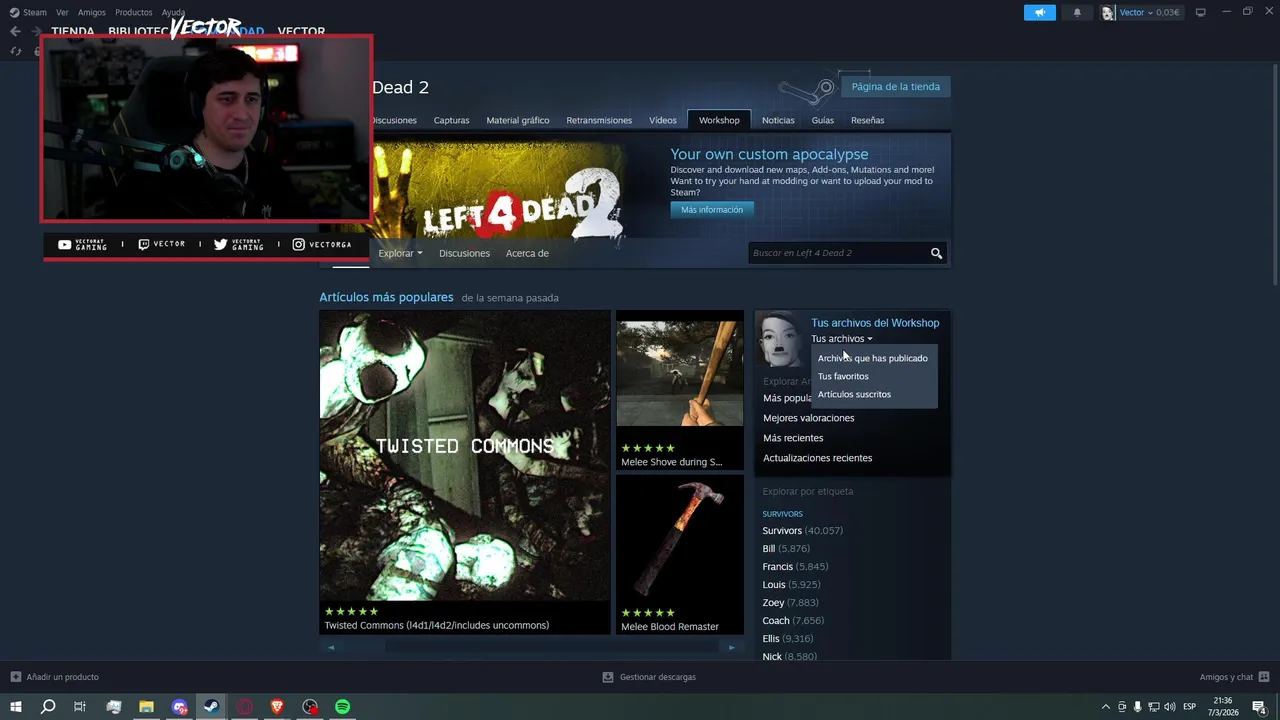Switch to the Retransmisiones tab
1280x720 pixels.
(x=599, y=120)
